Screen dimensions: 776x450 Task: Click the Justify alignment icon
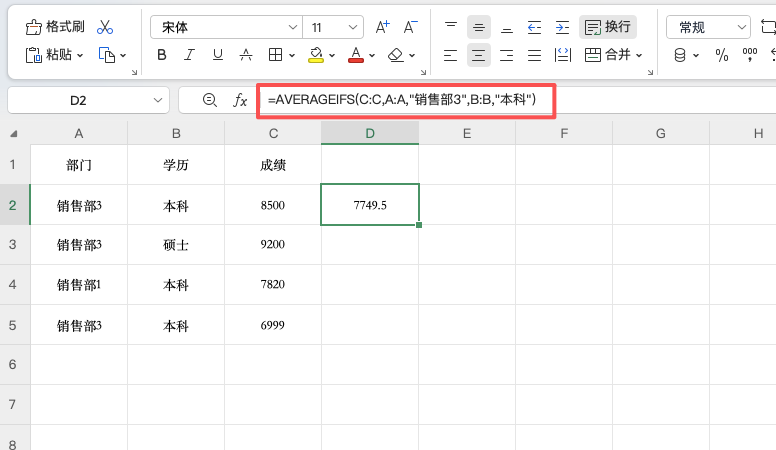[x=534, y=55]
